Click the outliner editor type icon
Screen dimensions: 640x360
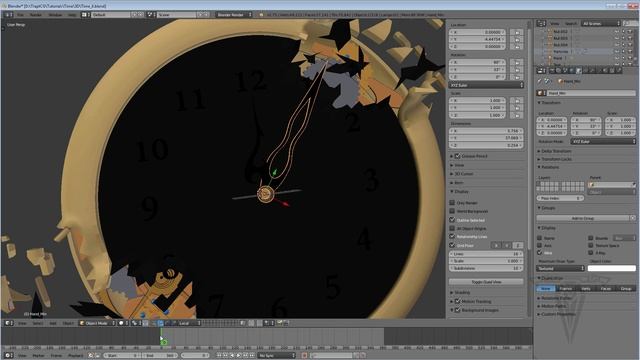point(541,24)
